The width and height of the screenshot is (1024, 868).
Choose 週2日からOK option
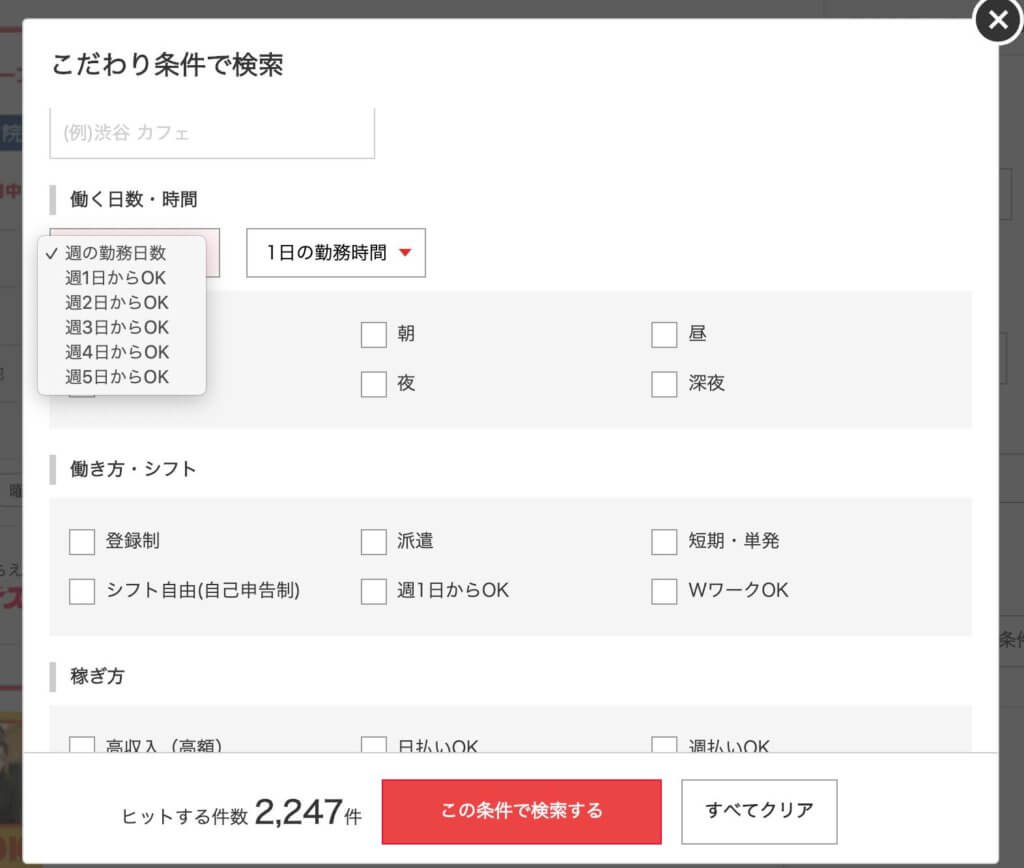point(116,303)
